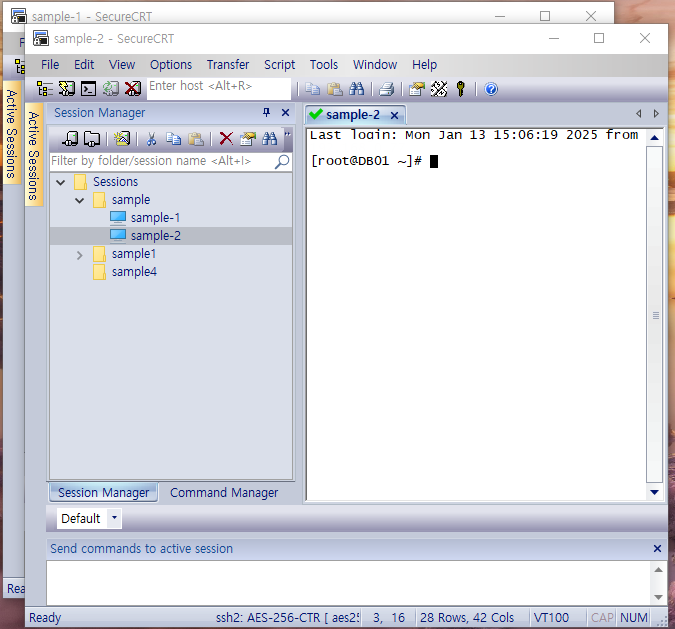
Task: Click Session Manager Copy icon
Action: pos(174,139)
